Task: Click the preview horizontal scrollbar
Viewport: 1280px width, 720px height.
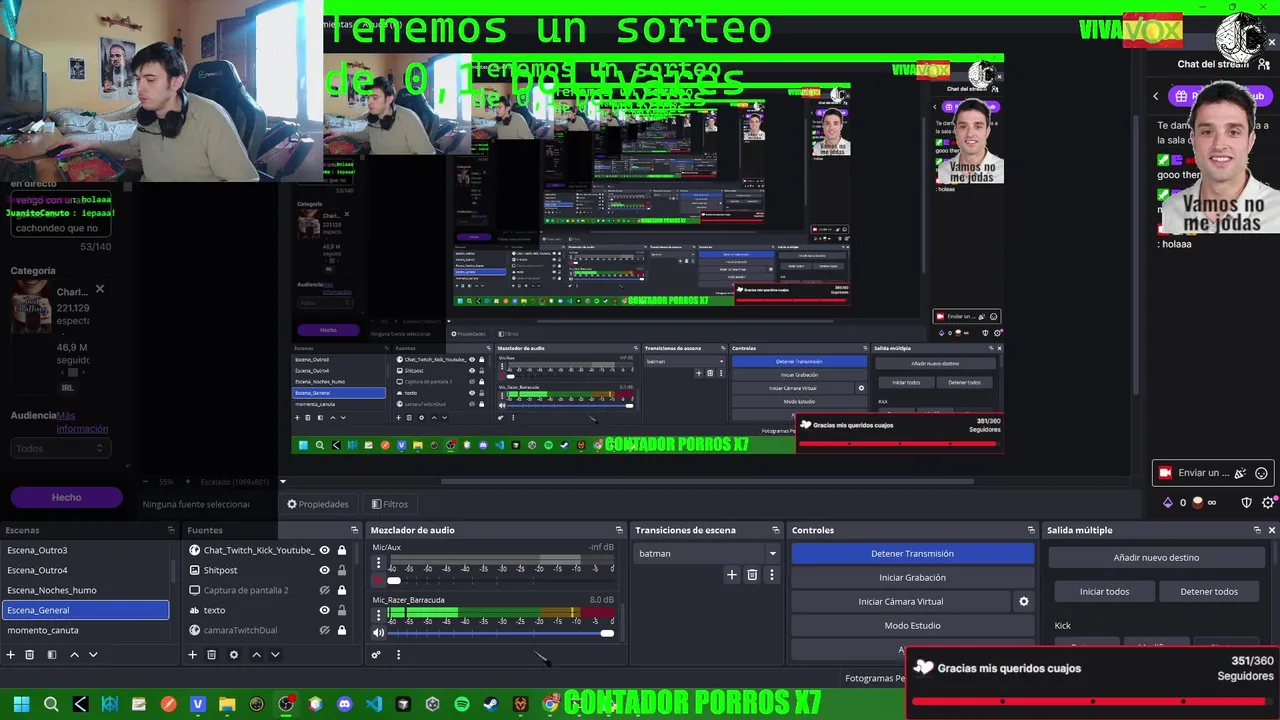Action: click(x=707, y=481)
